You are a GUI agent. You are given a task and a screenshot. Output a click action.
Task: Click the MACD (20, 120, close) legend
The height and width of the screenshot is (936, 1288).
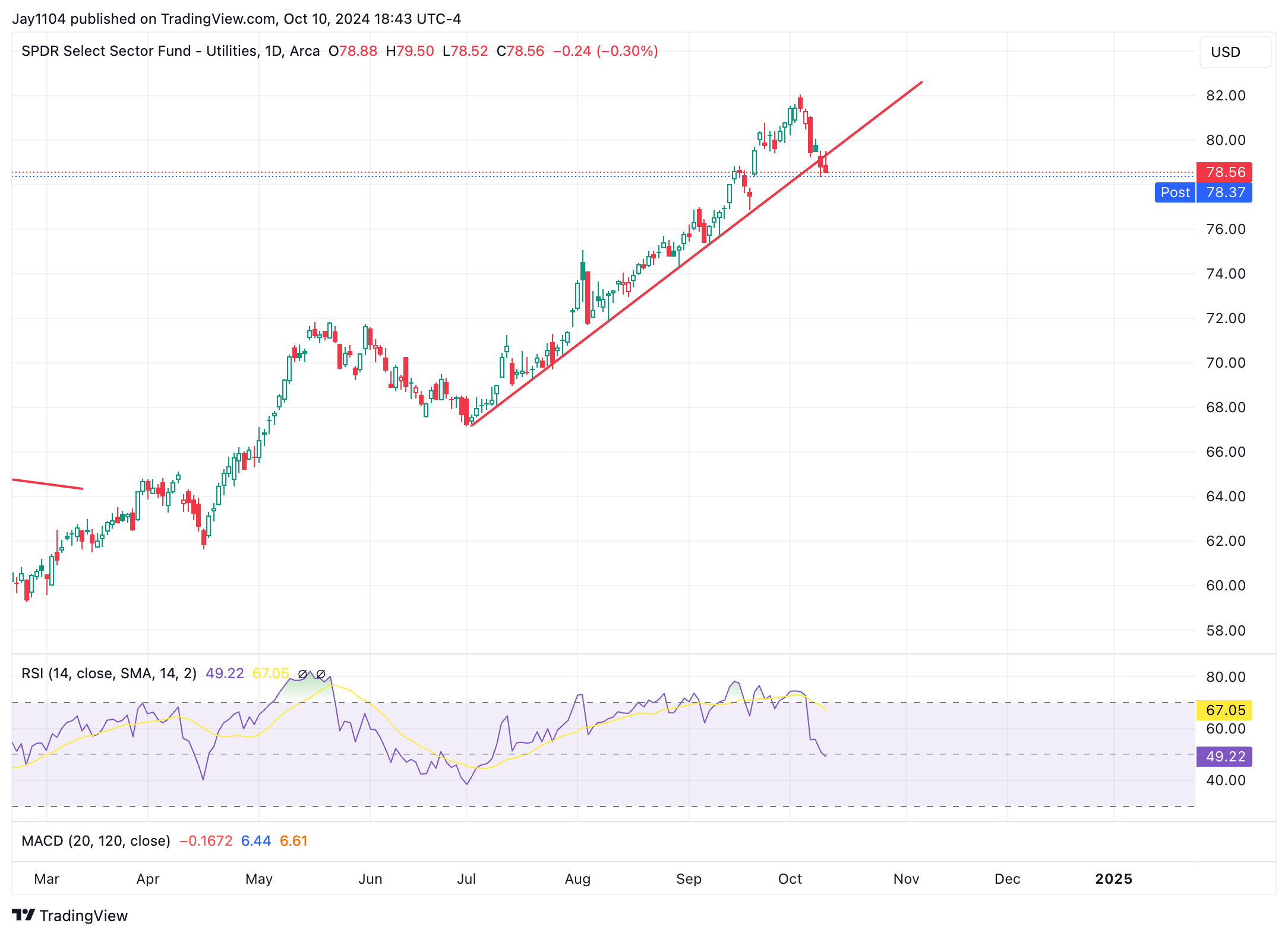[x=96, y=841]
